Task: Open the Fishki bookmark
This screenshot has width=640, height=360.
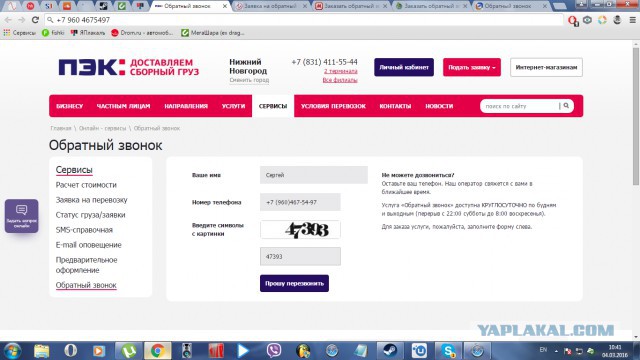Action: (x=53, y=33)
